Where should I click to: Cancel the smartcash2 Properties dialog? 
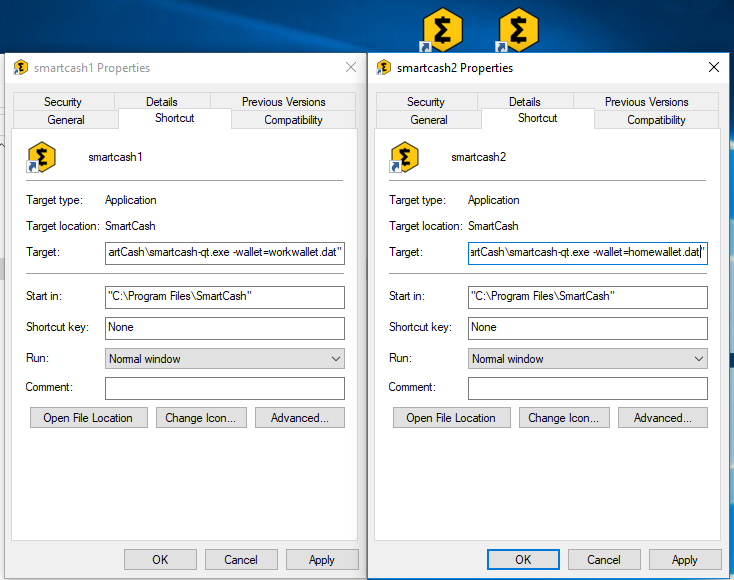604,559
